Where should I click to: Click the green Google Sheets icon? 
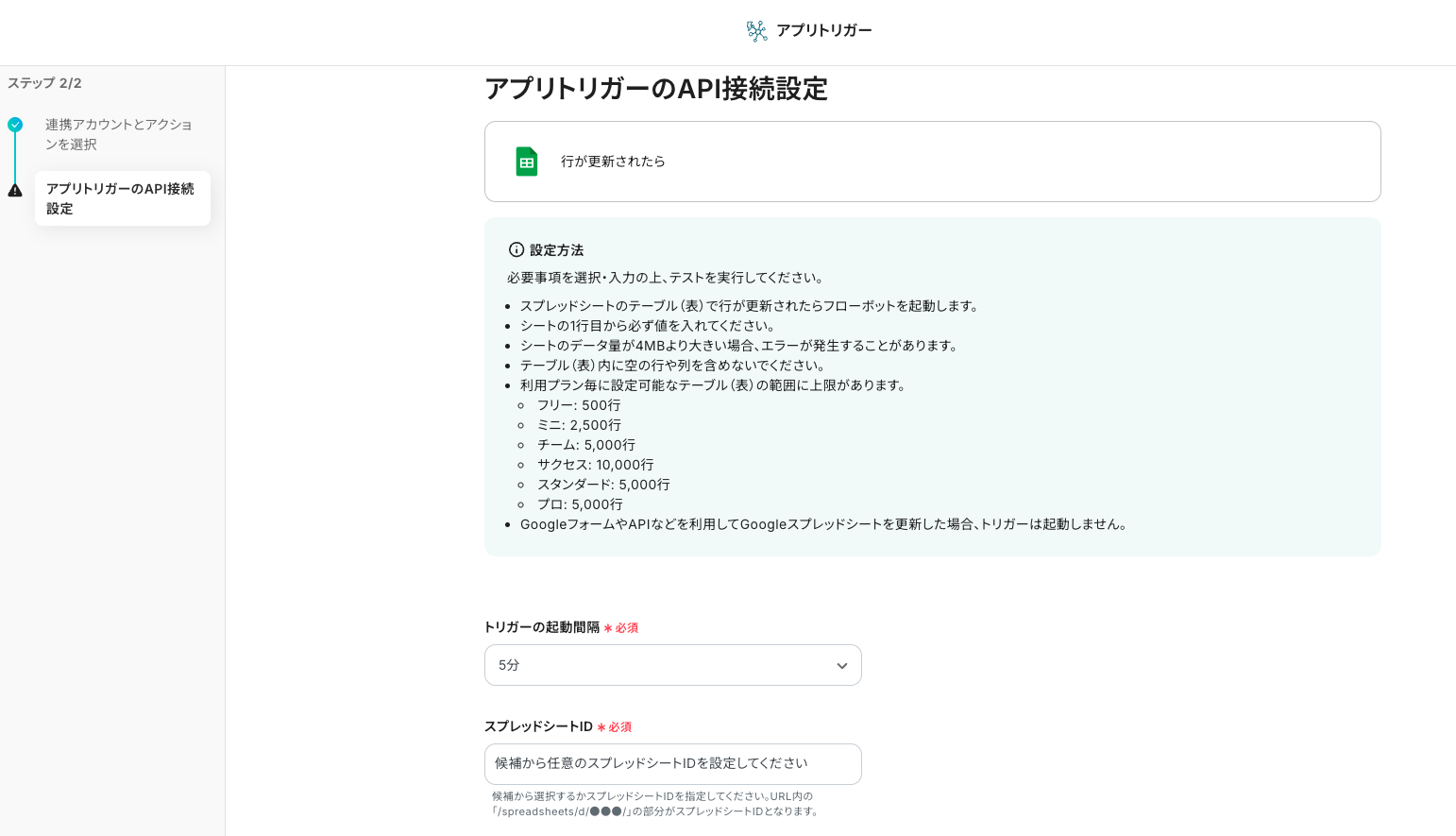[x=527, y=162]
